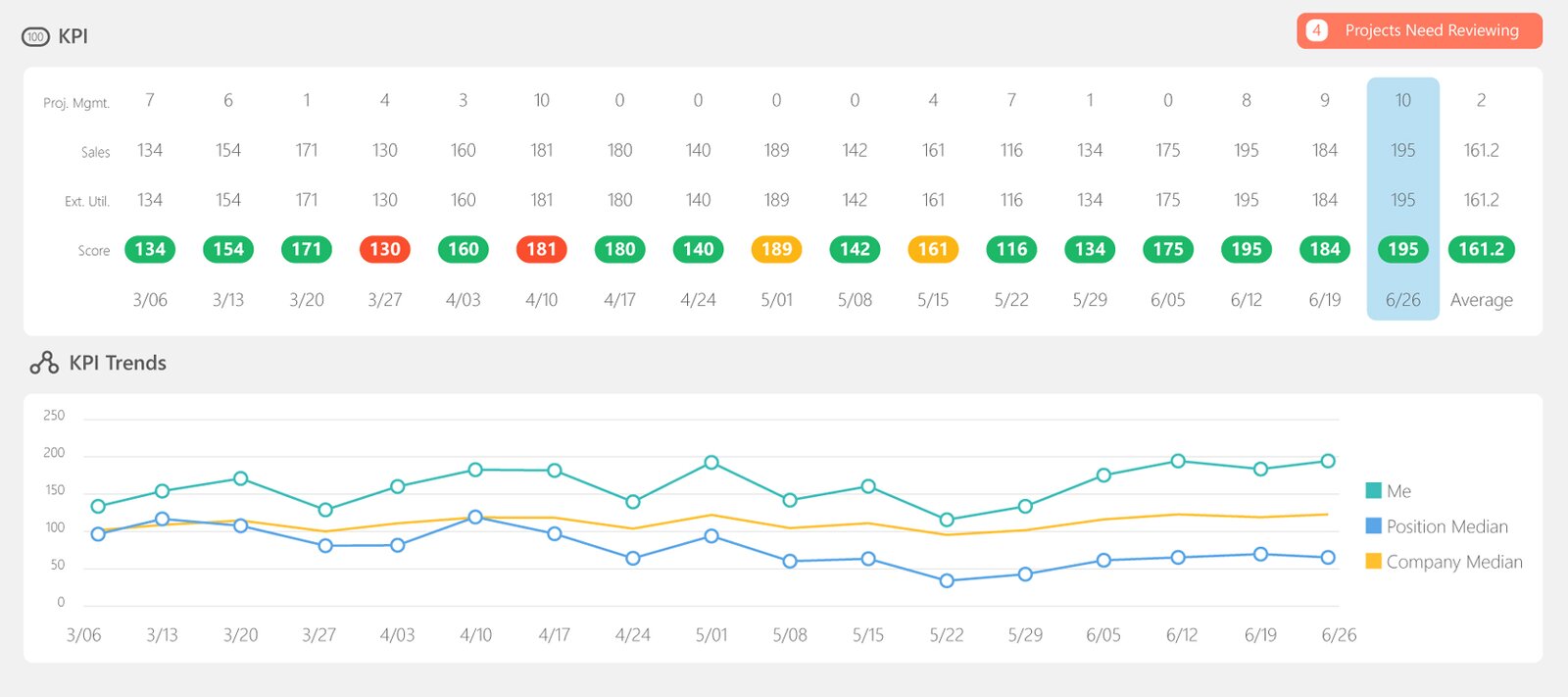Click Position Median point at 5/22
This screenshot has width=1568, height=697.
tap(947, 581)
